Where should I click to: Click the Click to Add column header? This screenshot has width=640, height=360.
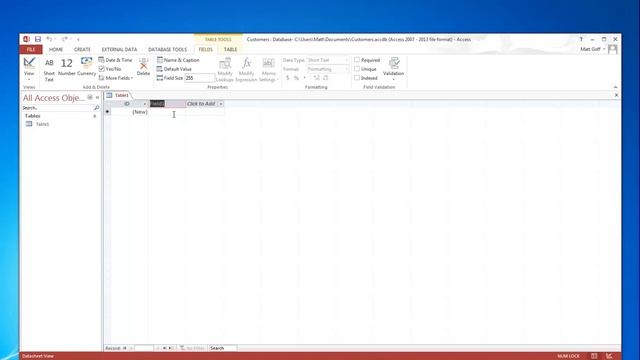pos(201,104)
